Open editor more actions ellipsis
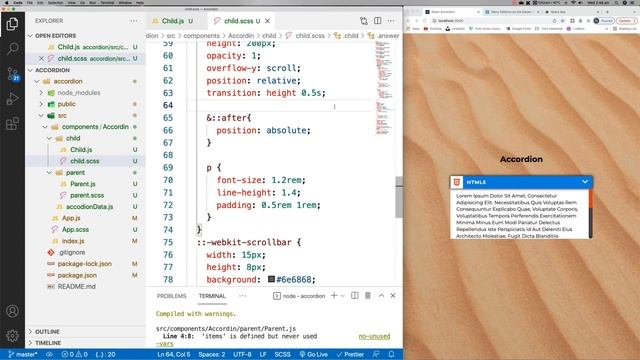This screenshot has width=640, height=360. [391, 21]
